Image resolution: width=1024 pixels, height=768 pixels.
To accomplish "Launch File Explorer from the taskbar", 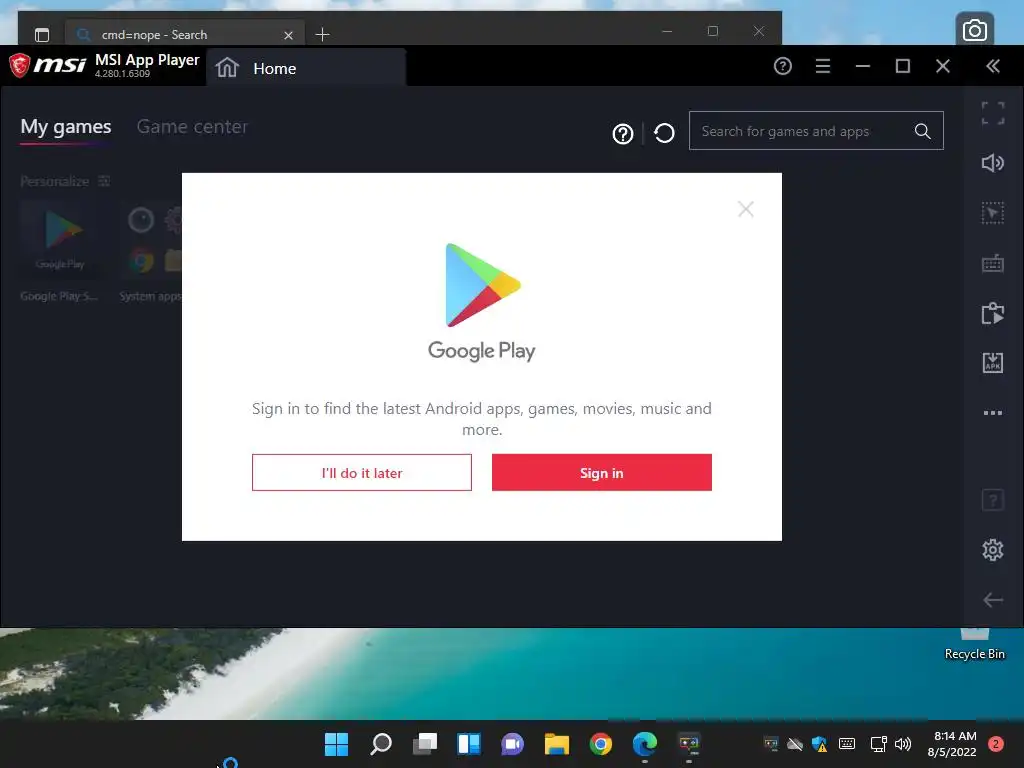I will [556, 743].
